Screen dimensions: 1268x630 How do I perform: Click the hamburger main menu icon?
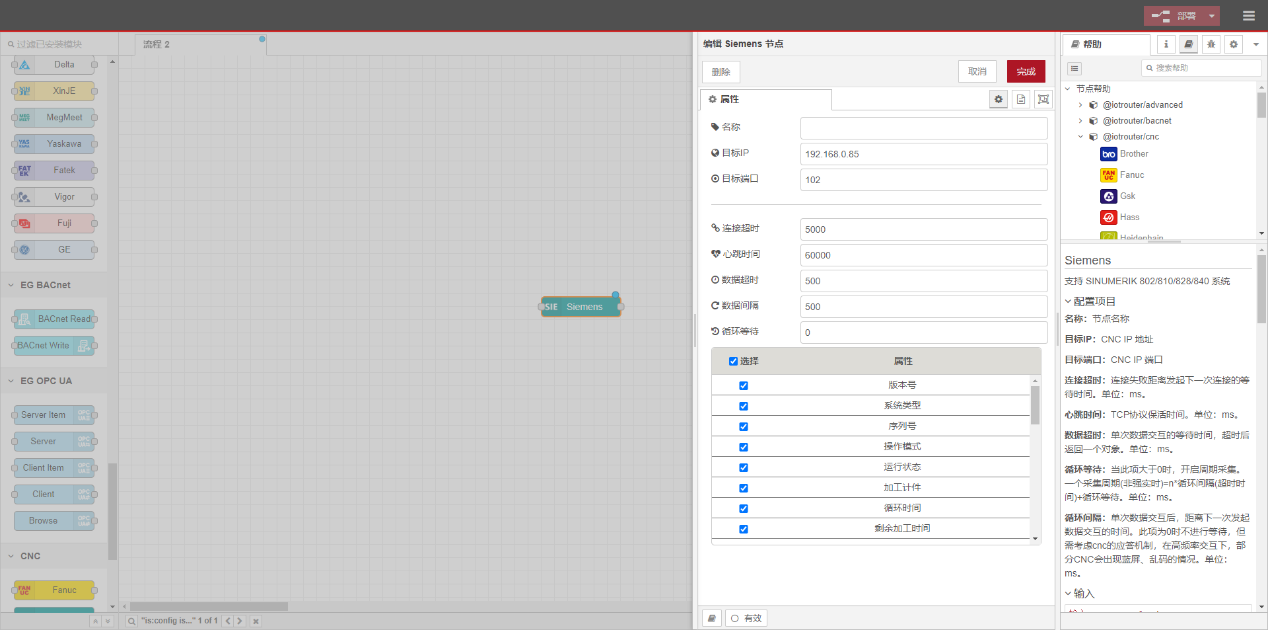1248,16
